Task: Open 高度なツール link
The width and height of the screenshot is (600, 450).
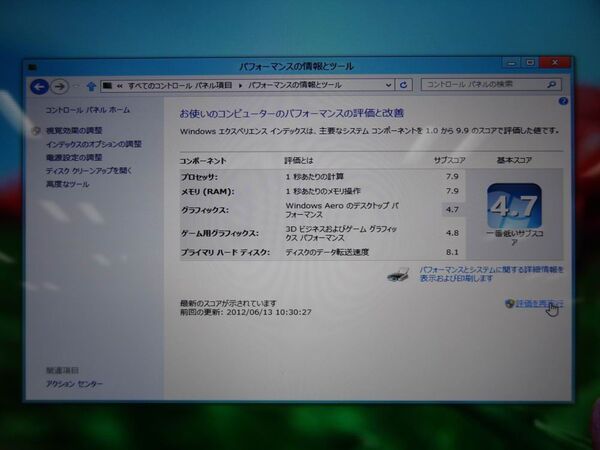Action: coord(68,184)
